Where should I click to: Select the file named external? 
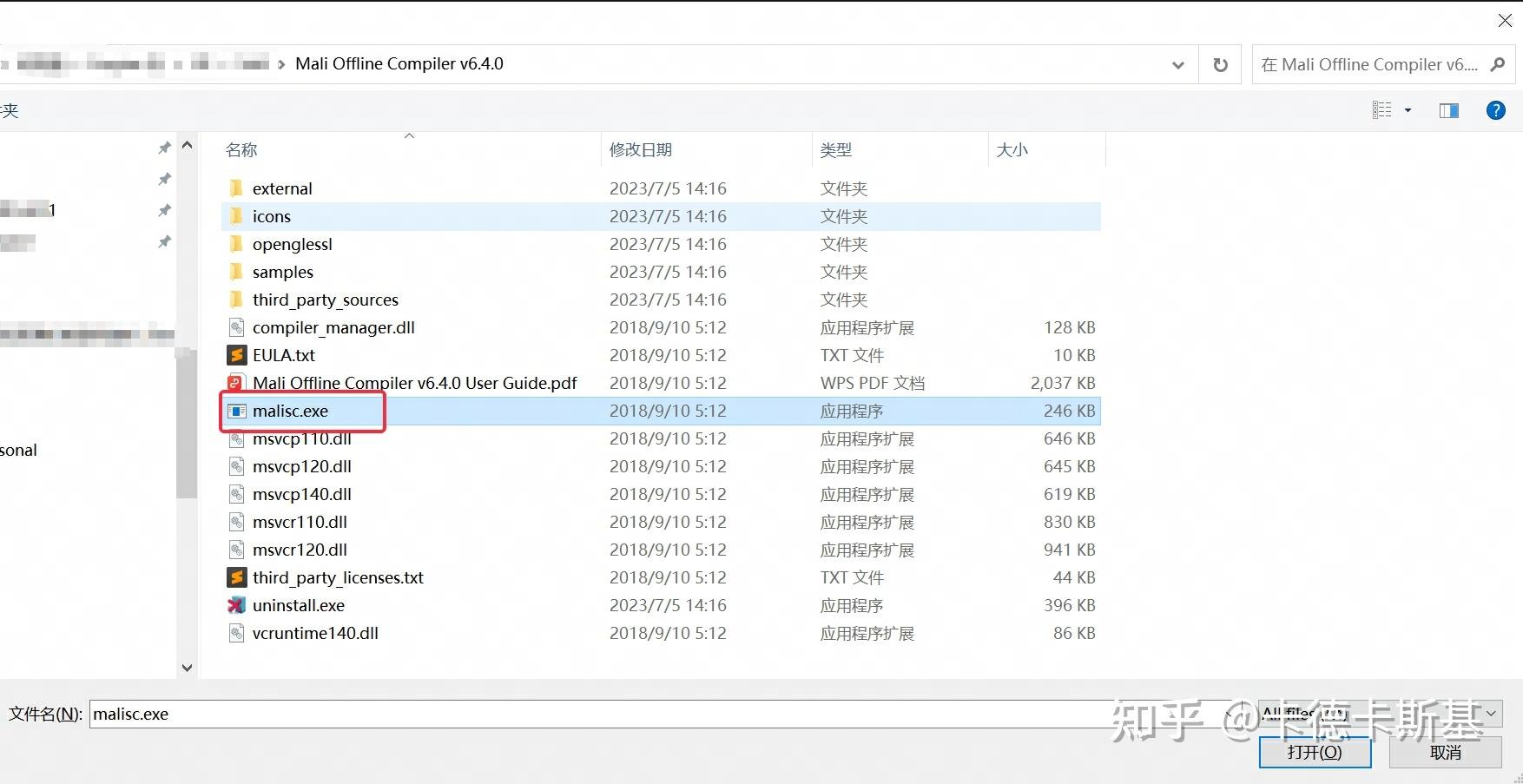(x=282, y=188)
